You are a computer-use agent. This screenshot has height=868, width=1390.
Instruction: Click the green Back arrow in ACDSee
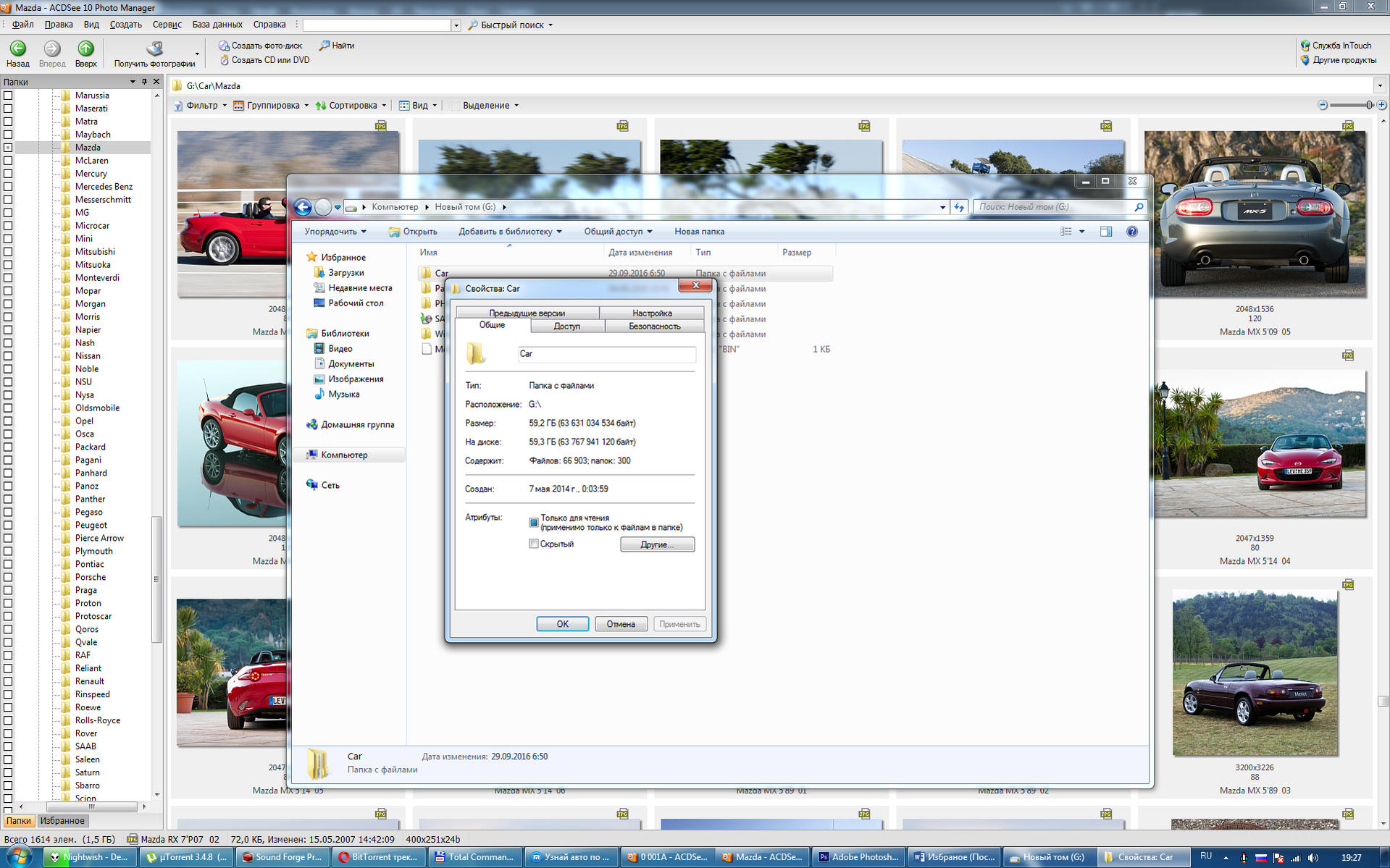tap(17, 49)
